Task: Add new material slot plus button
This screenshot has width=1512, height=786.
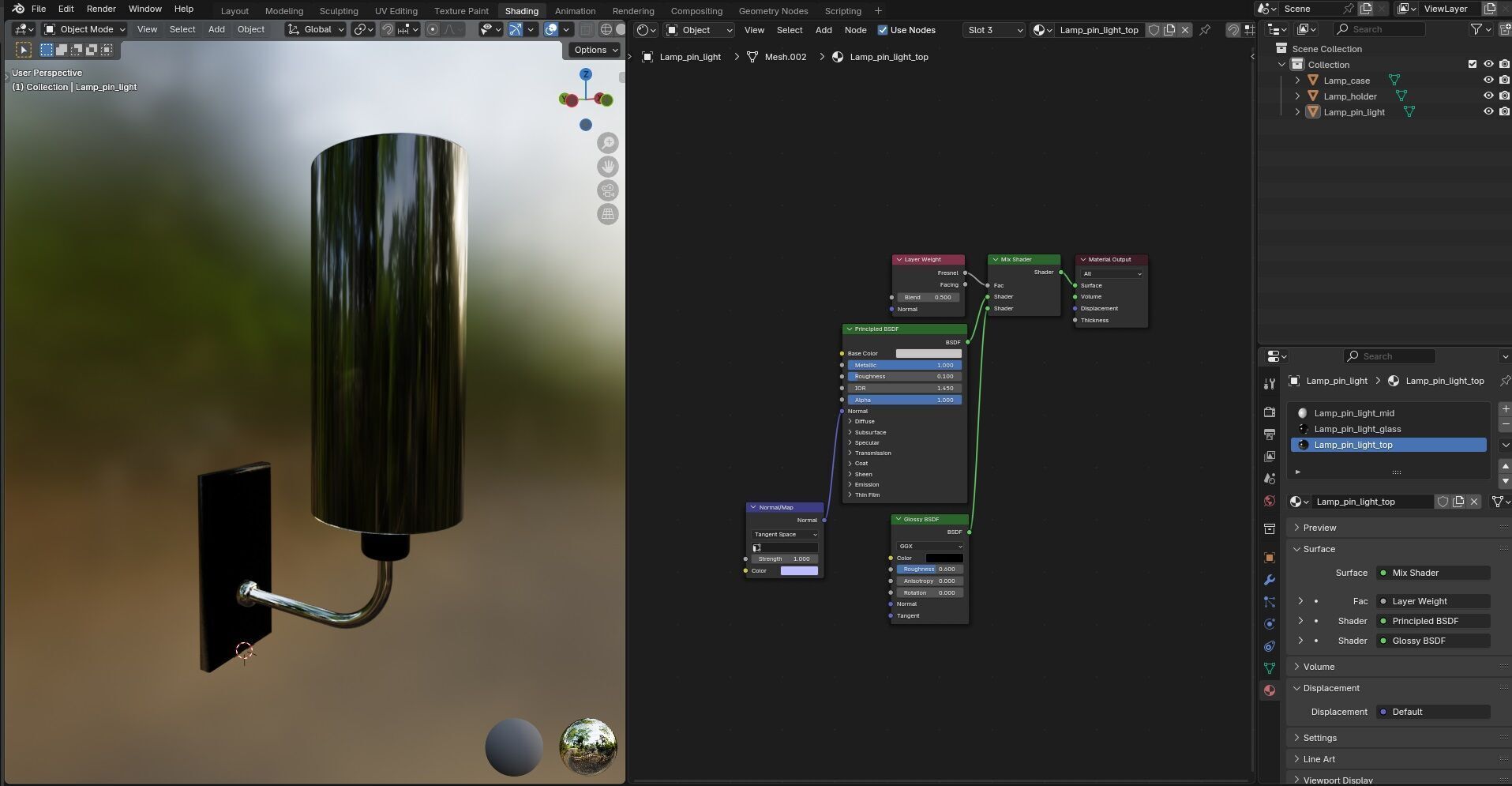Action: pyautogui.click(x=1505, y=409)
